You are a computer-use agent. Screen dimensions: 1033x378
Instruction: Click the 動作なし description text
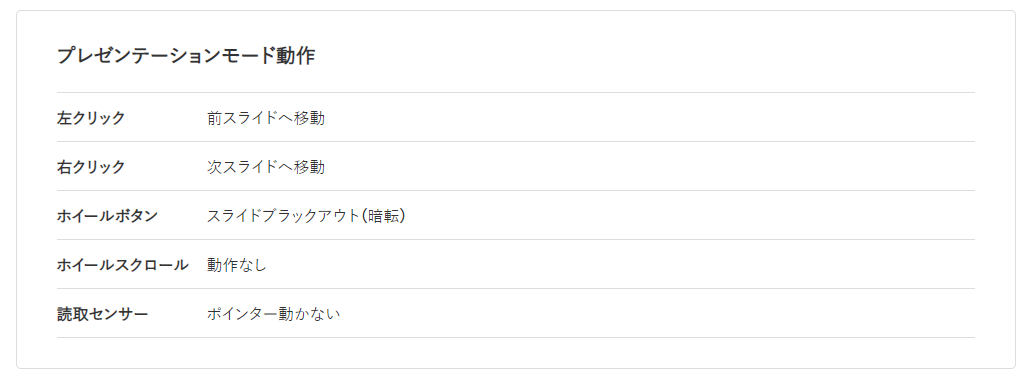(237, 265)
